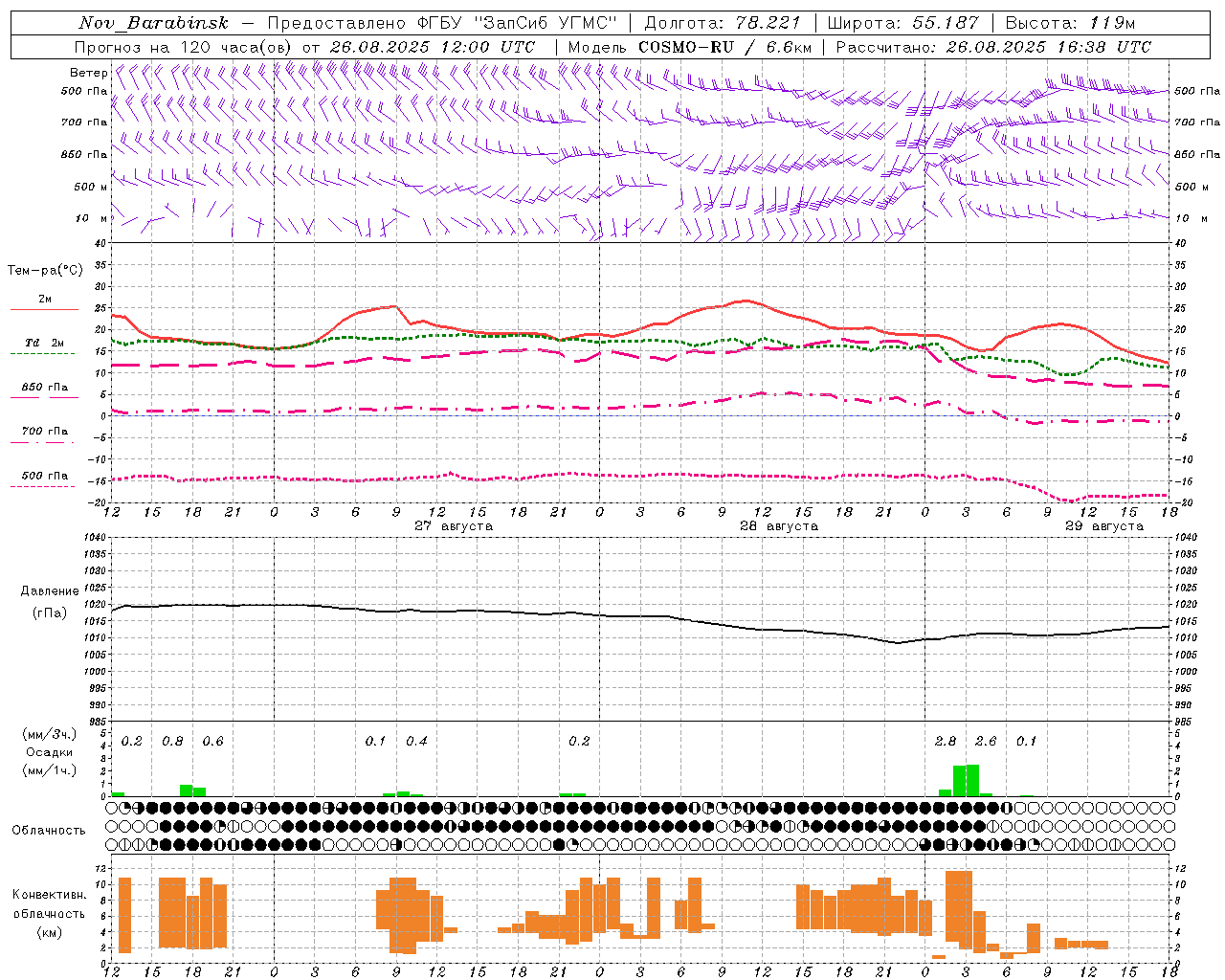Click the '(км)' unit label under convective cloudiness
Viewport: 1225px width, 980px height.
49,932
